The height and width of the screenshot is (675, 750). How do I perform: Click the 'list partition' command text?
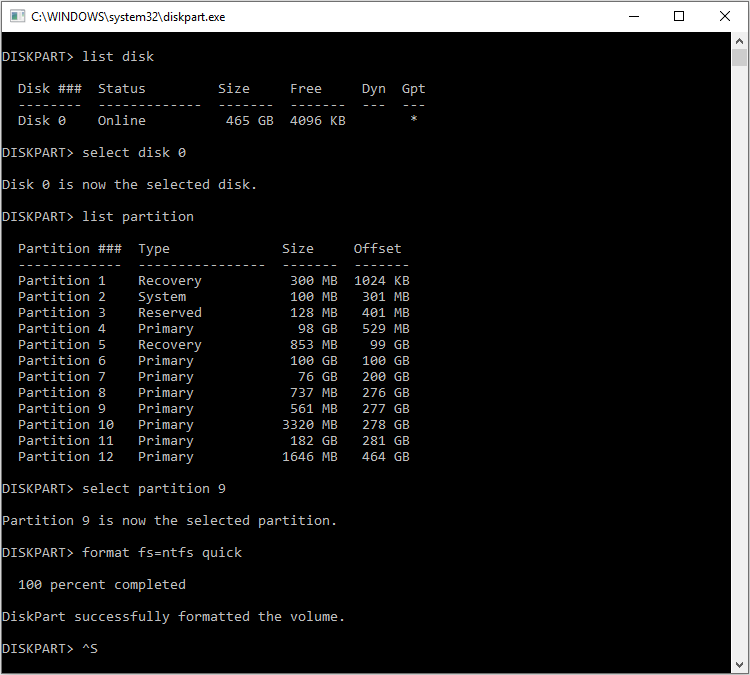point(138,217)
